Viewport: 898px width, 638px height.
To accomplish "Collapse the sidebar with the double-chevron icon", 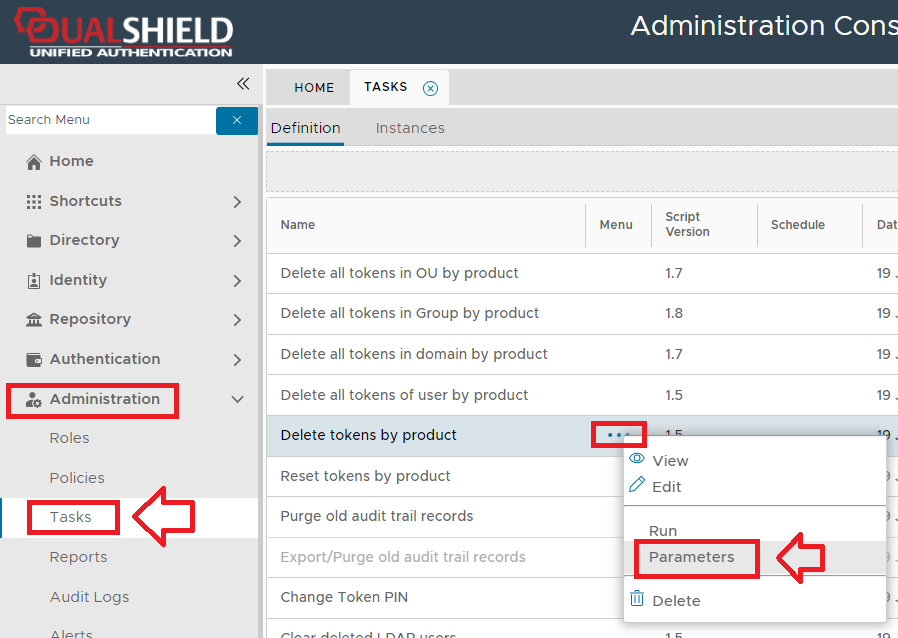I will coord(243,84).
